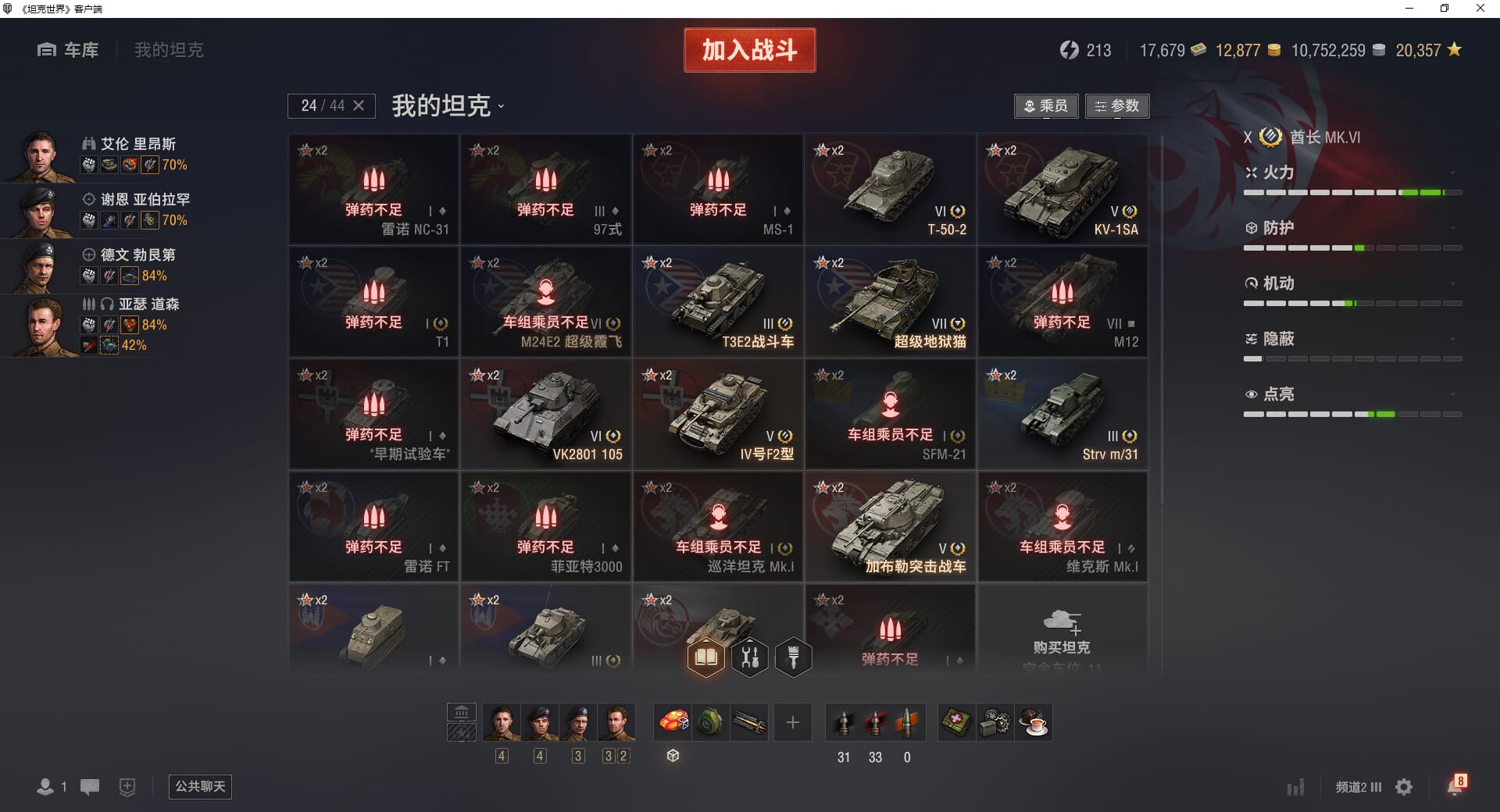
Task: Expand the 火力 firepower parameter section
Action: click(1352, 173)
